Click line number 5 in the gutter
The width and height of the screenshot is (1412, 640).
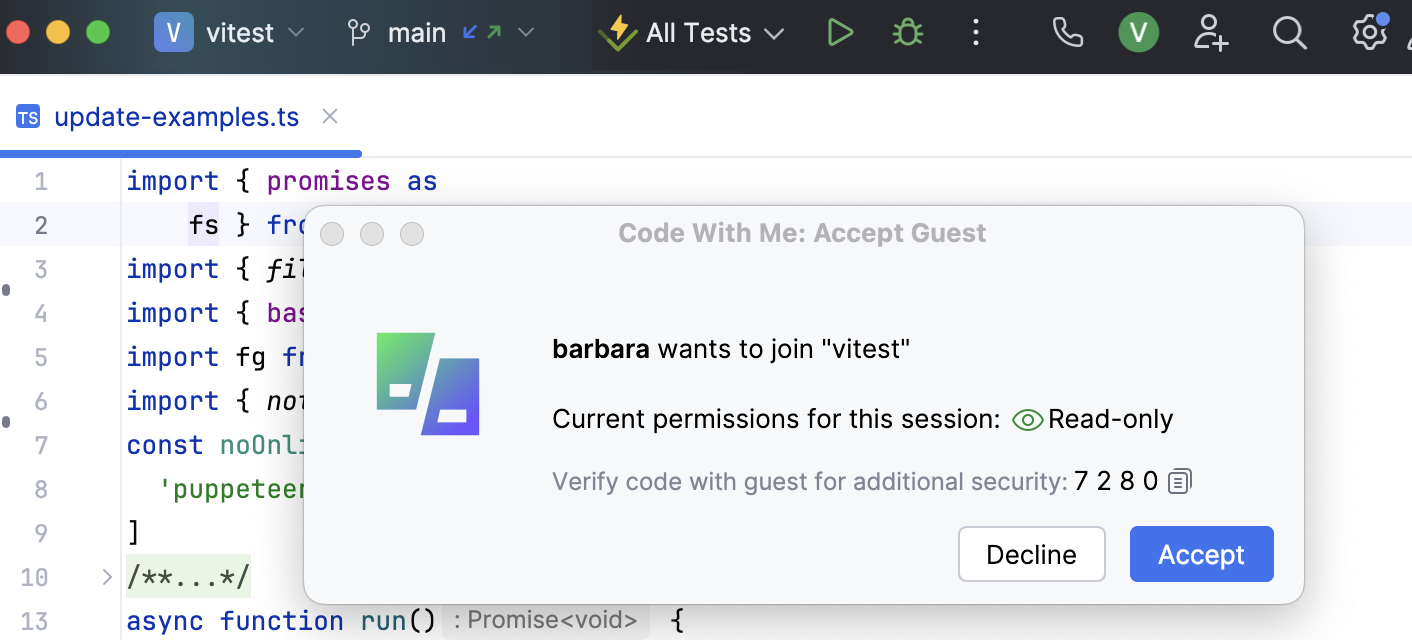click(41, 357)
